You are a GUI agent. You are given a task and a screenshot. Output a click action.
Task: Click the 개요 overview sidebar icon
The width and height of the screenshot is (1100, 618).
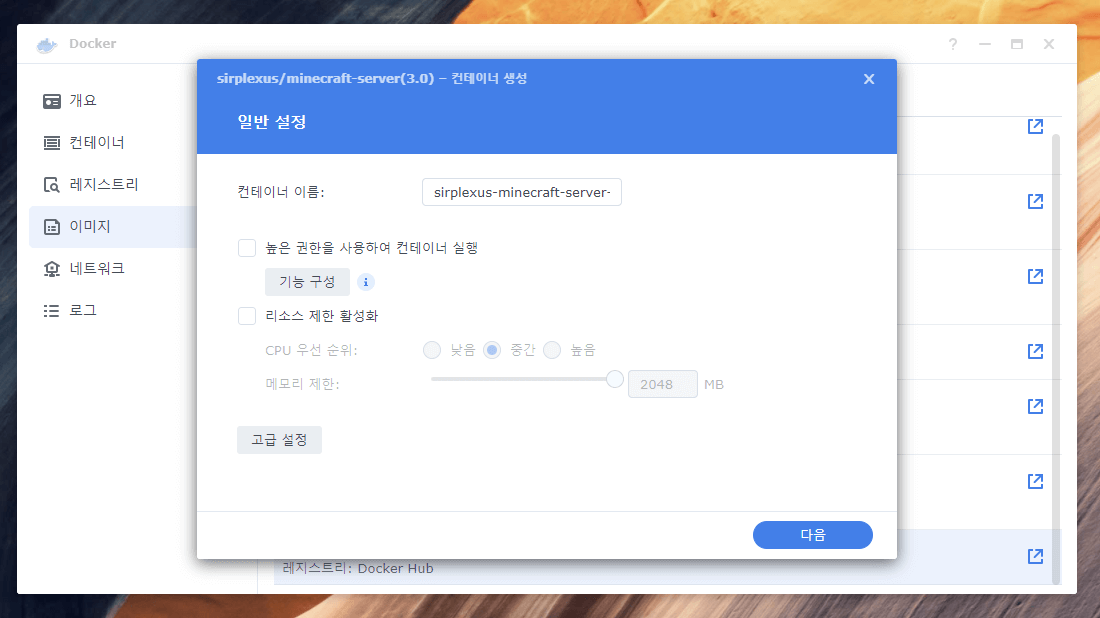pyautogui.click(x=52, y=101)
